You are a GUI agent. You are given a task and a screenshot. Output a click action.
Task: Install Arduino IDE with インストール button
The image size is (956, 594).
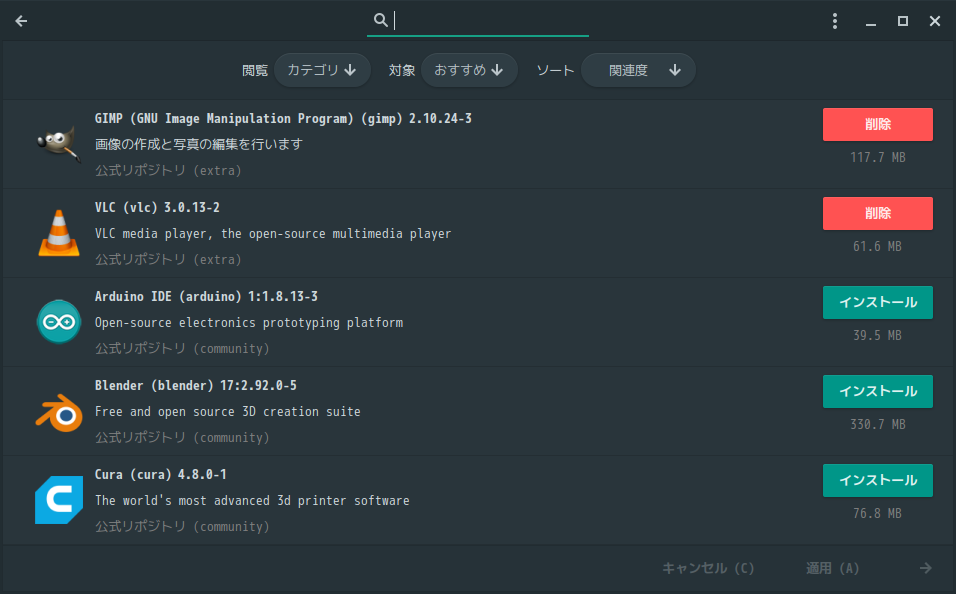[x=877, y=302]
